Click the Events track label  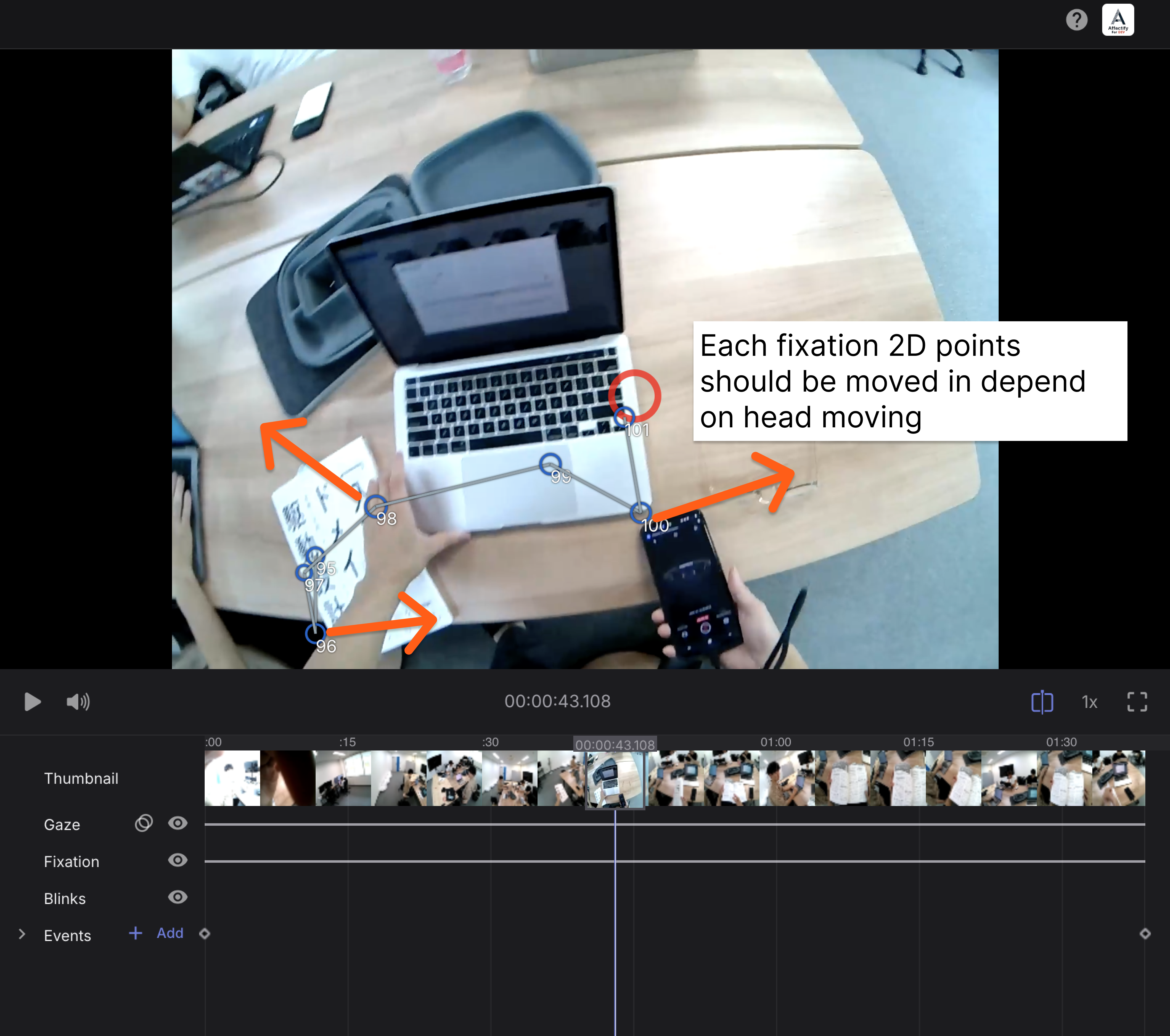pyautogui.click(x=67, y=936)
